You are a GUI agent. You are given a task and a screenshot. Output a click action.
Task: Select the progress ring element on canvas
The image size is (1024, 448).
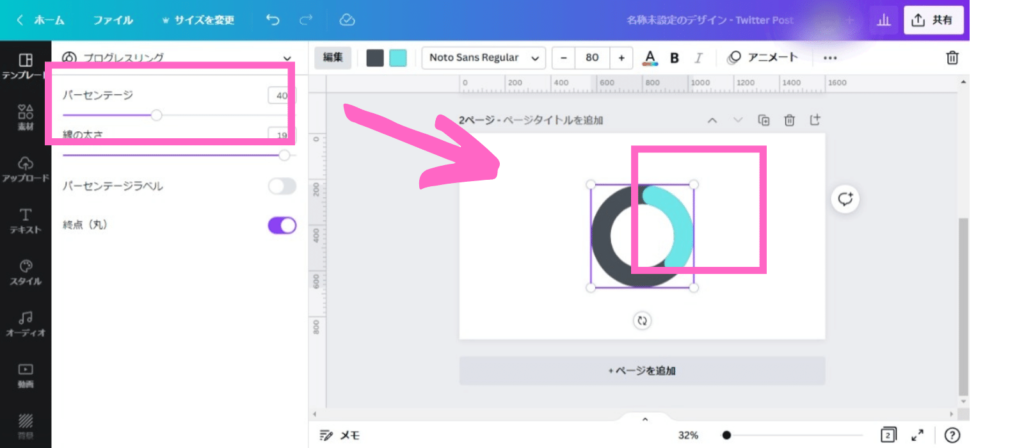pyautogui.click(x=642, y=236)
